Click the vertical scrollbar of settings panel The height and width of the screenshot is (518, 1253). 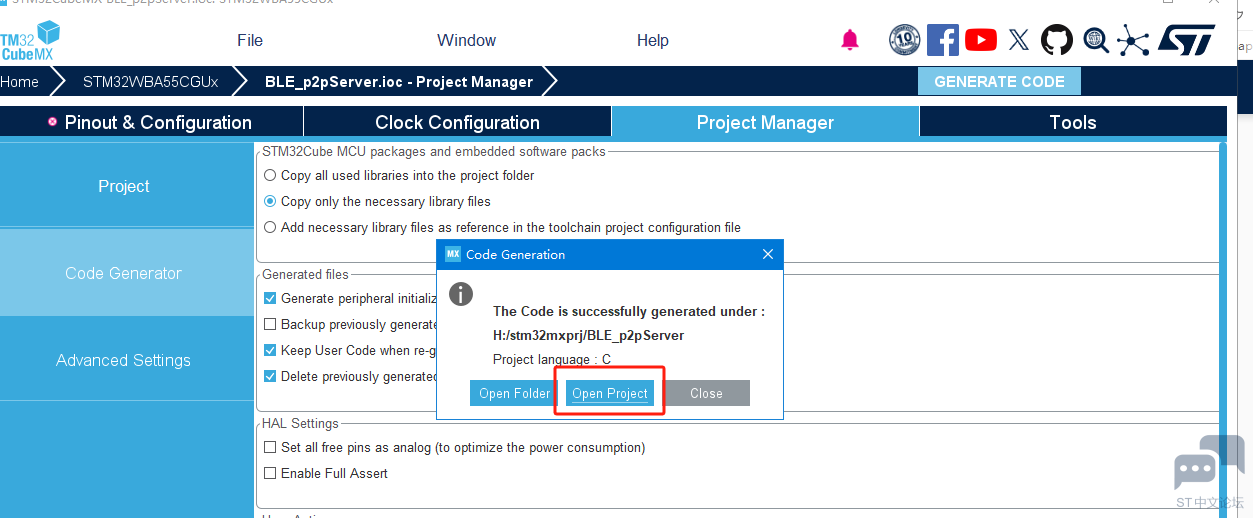[x=1222, y=330]
